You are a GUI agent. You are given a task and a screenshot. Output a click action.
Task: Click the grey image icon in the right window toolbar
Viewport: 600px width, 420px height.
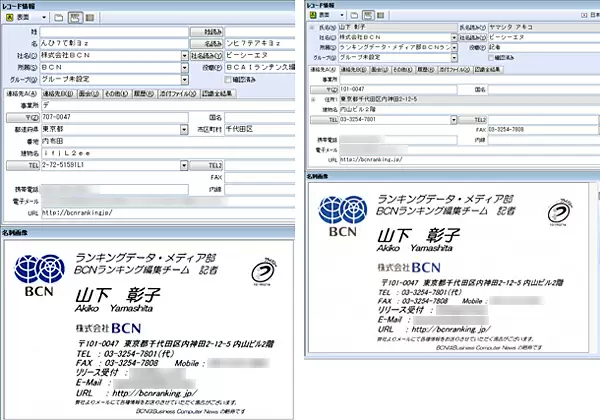click(380, 15)
